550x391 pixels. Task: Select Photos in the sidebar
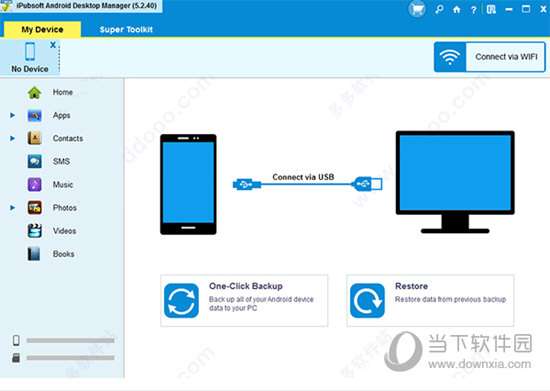(65, 208)
